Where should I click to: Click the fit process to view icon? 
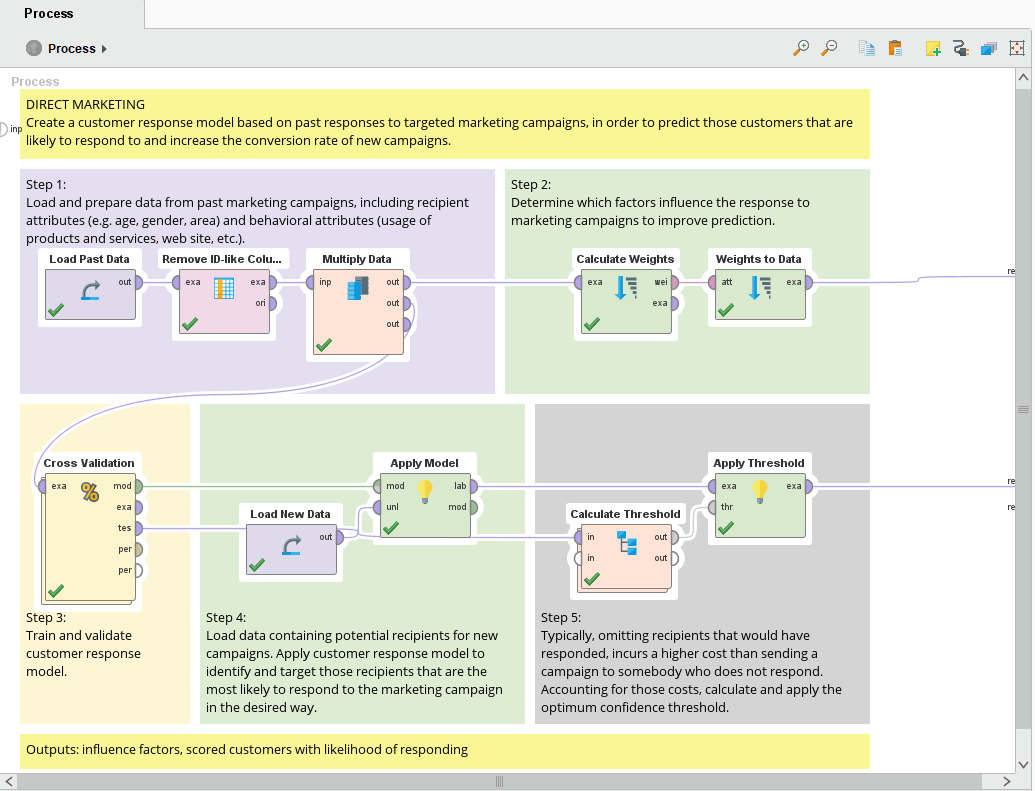[1018, 48]
